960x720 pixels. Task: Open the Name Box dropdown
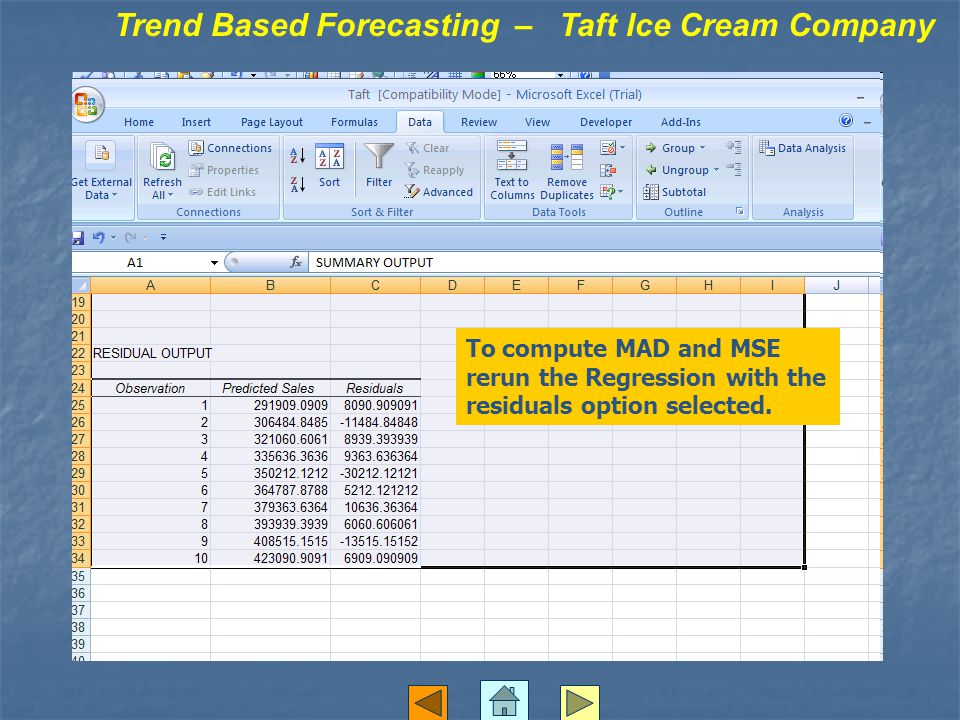(214, 263)
